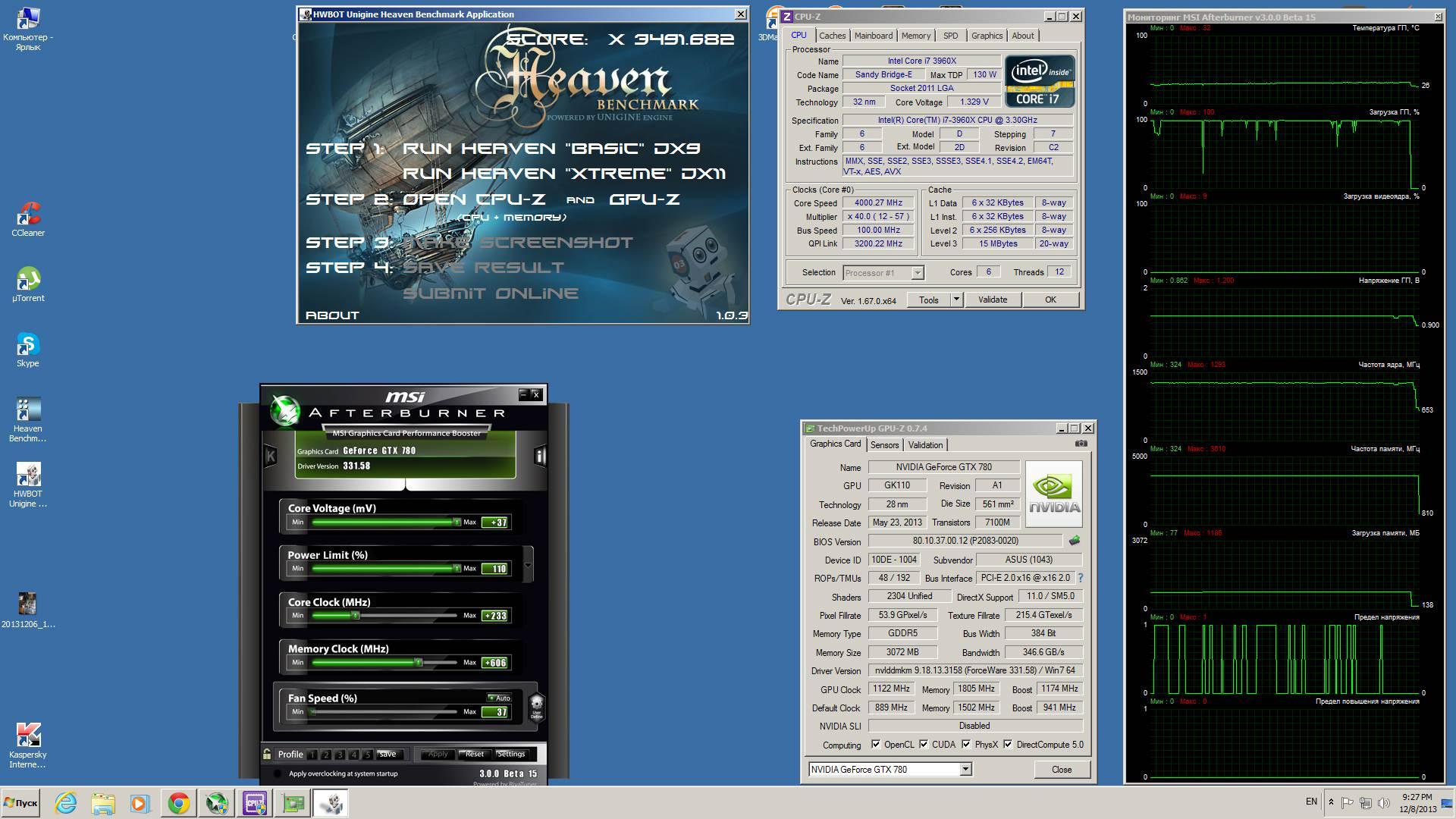Toggle the Afterburner profile lock icon
1456x819 pixels.
[x=267, y=754]
